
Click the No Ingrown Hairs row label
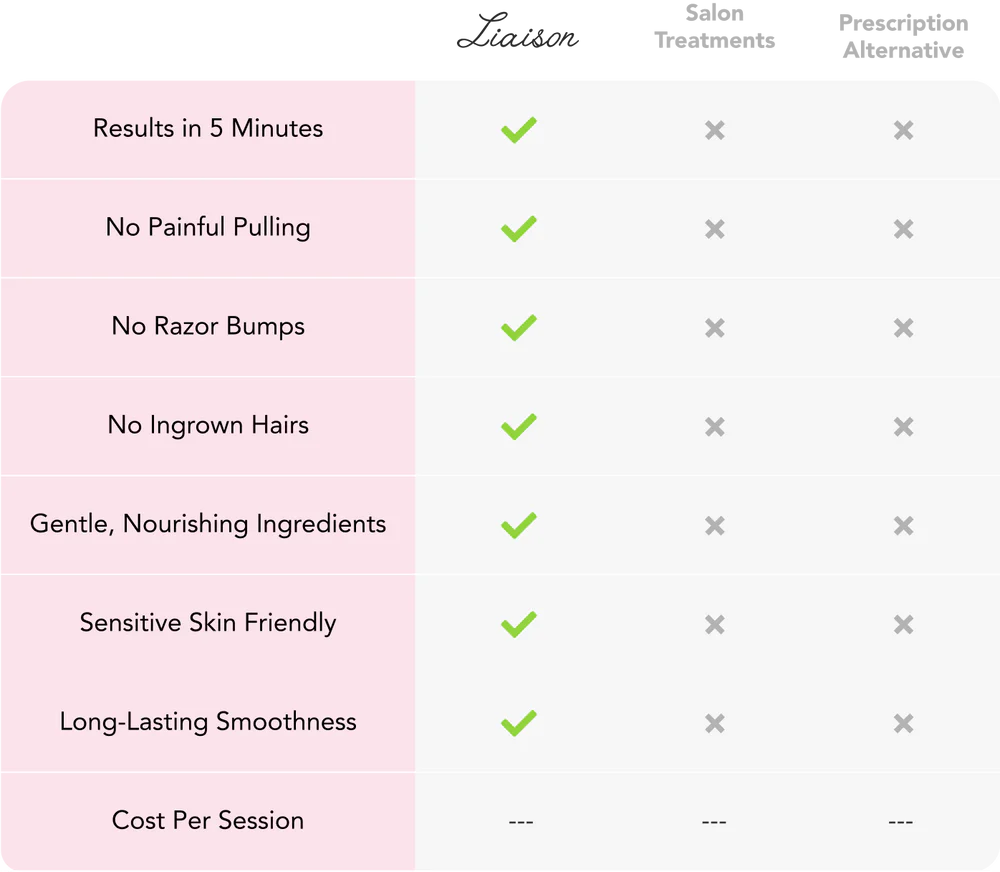coord(208,425)
